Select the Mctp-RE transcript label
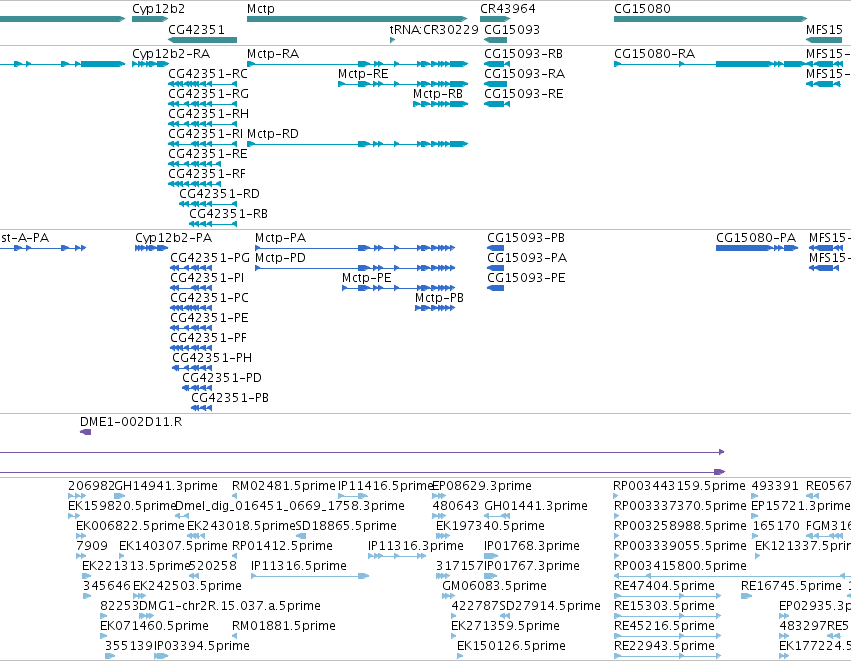Screen dimensions: 851x661 pos(363,74)
